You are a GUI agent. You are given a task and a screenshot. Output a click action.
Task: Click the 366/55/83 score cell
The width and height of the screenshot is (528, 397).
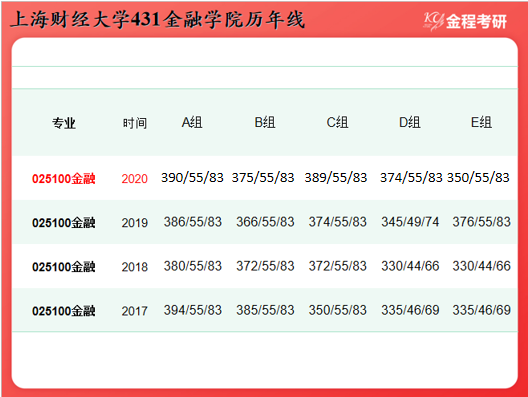(265, 222)
